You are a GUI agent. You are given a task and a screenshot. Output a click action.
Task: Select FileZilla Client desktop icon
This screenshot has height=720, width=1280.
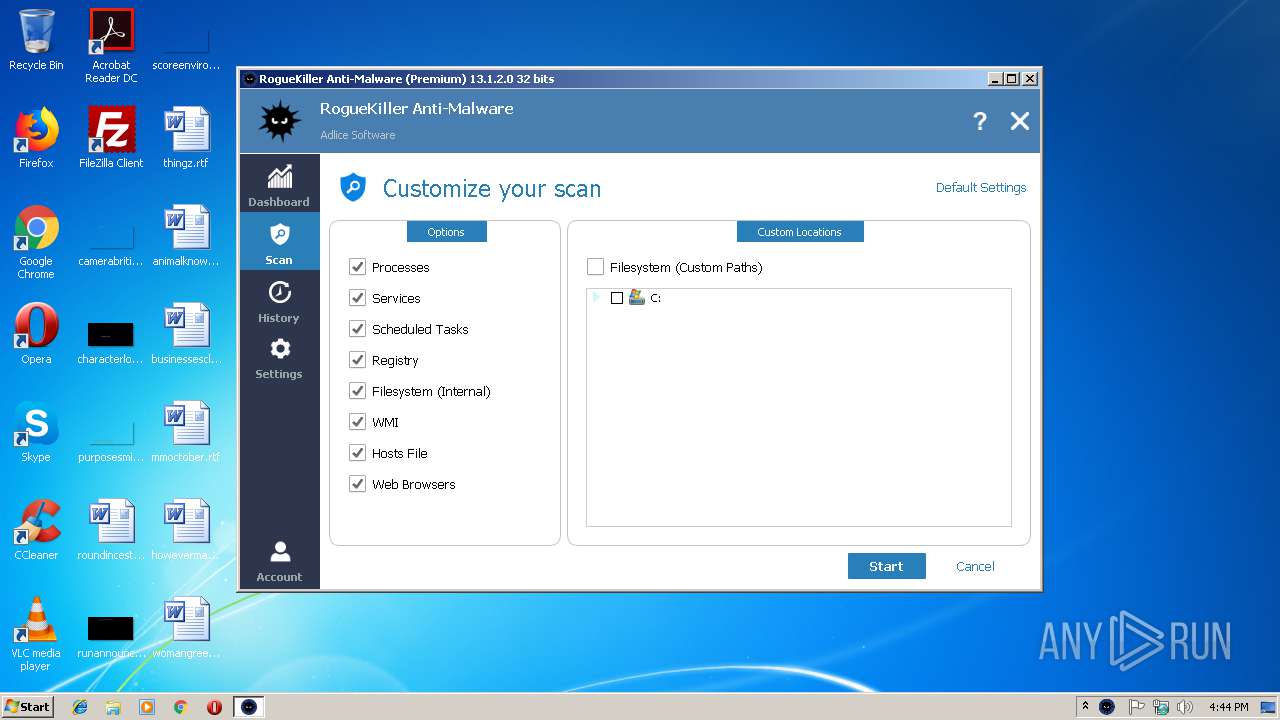111,138
